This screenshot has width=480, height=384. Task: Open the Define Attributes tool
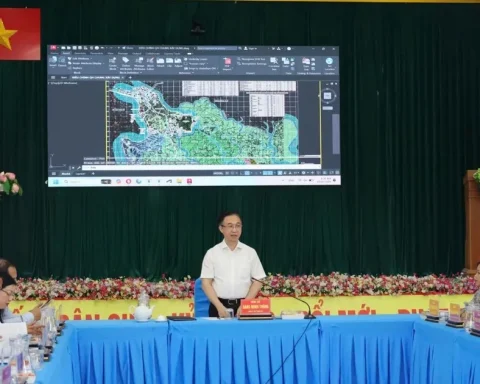point(126,63)
